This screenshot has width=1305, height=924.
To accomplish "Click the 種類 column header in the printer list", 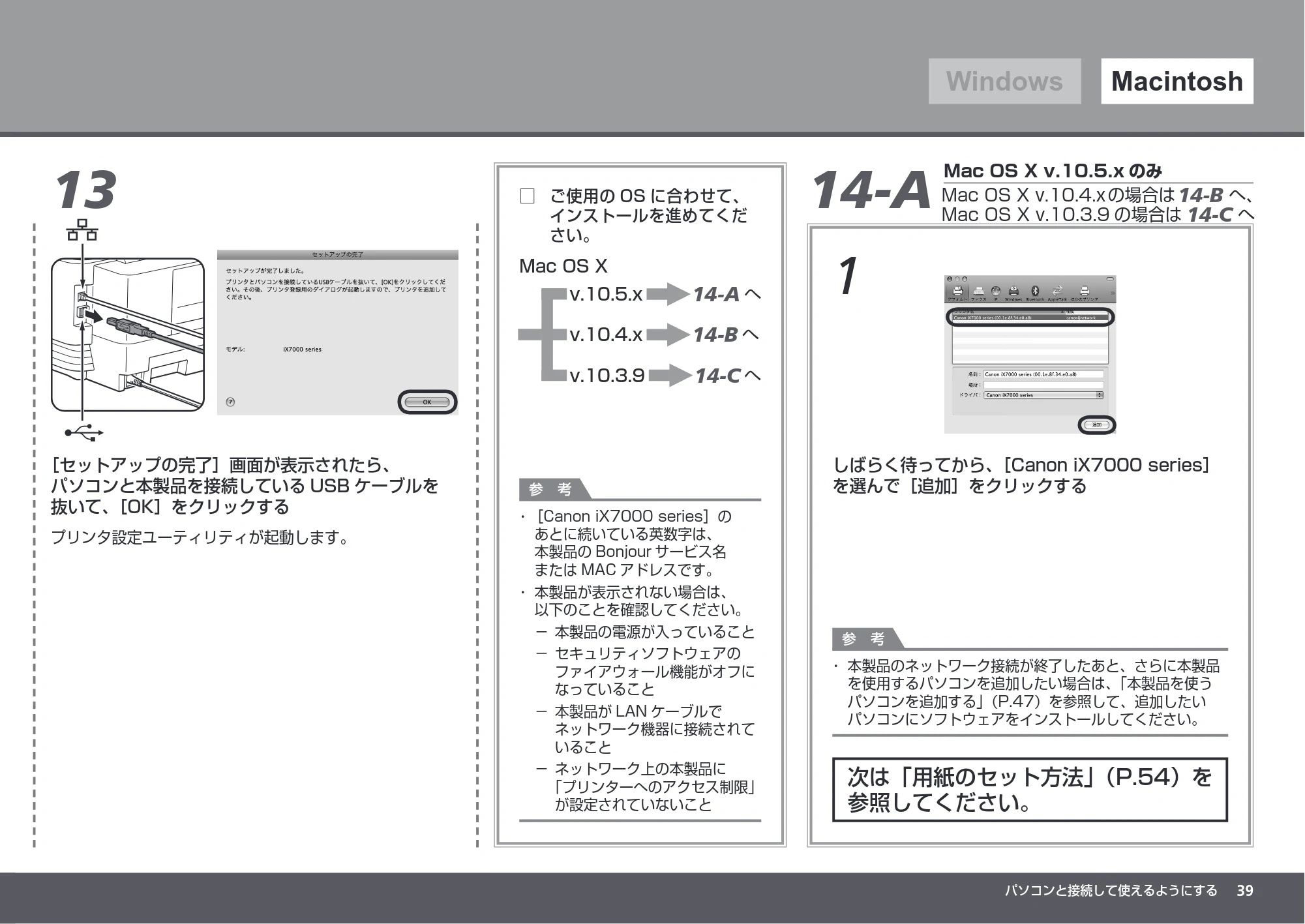I will pos(1087,312).
